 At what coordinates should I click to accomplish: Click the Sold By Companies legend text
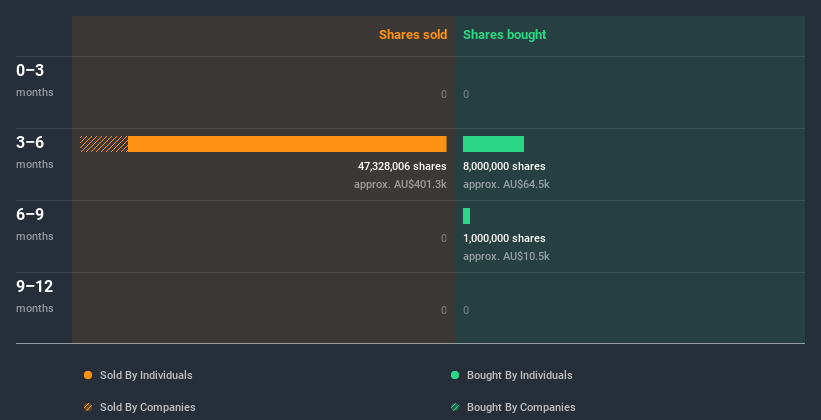tap(148, 407)
